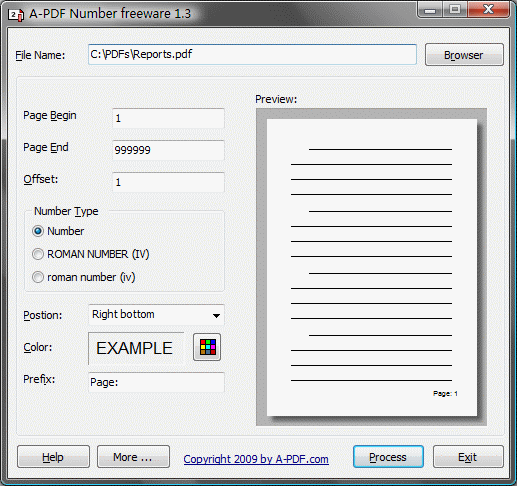Open the Help button
The height and width of the screenshot is (486, 517).
click(x=53, y=457)
